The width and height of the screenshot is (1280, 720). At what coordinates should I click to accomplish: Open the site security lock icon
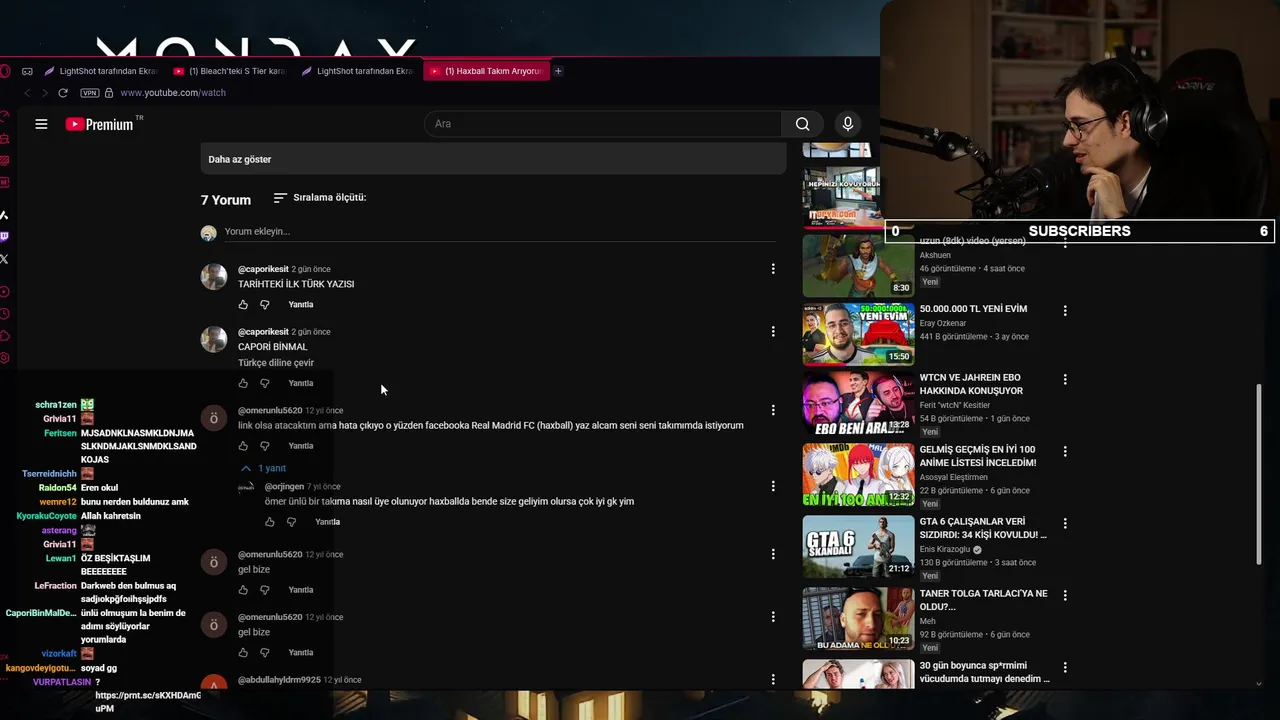tap(109, 93)
